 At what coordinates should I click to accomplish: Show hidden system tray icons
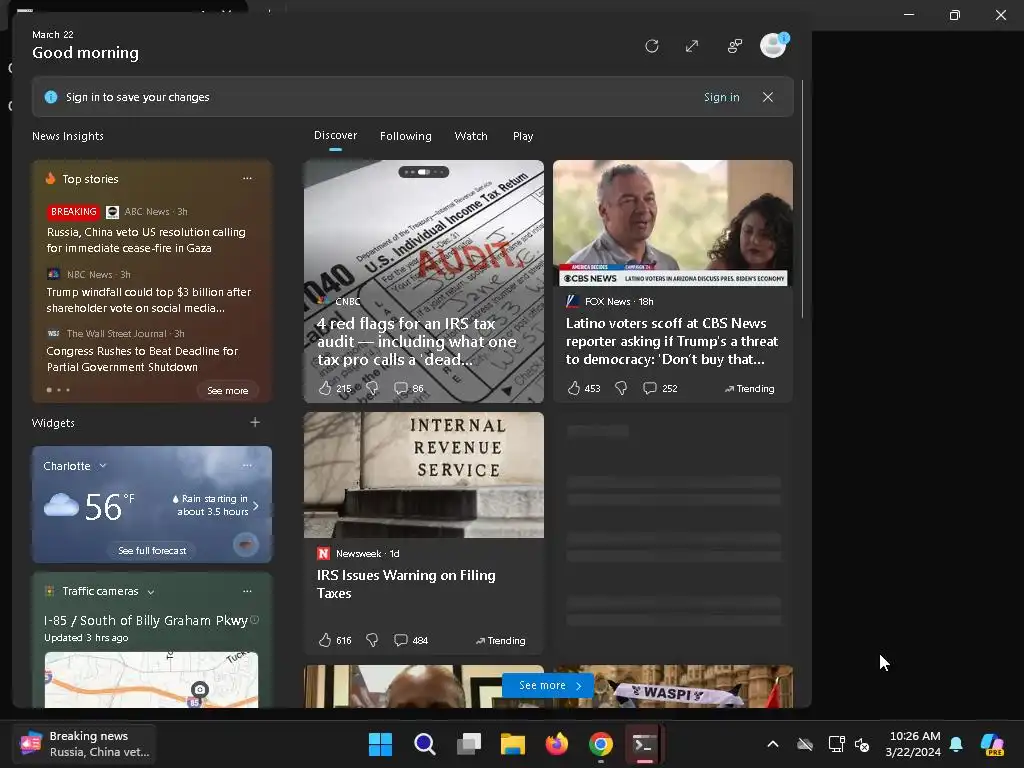(x=773, y=744)
